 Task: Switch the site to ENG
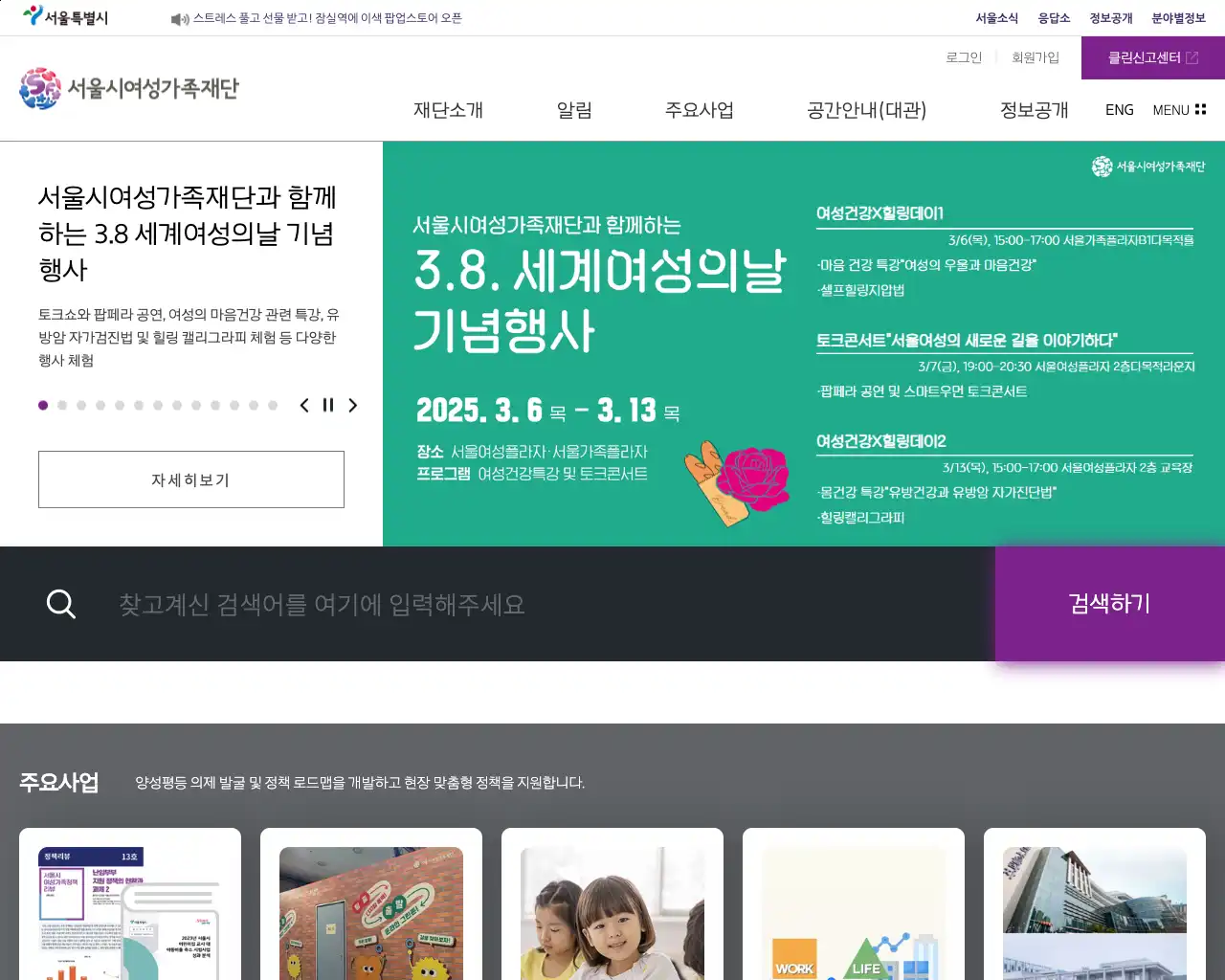[1119, 110]
